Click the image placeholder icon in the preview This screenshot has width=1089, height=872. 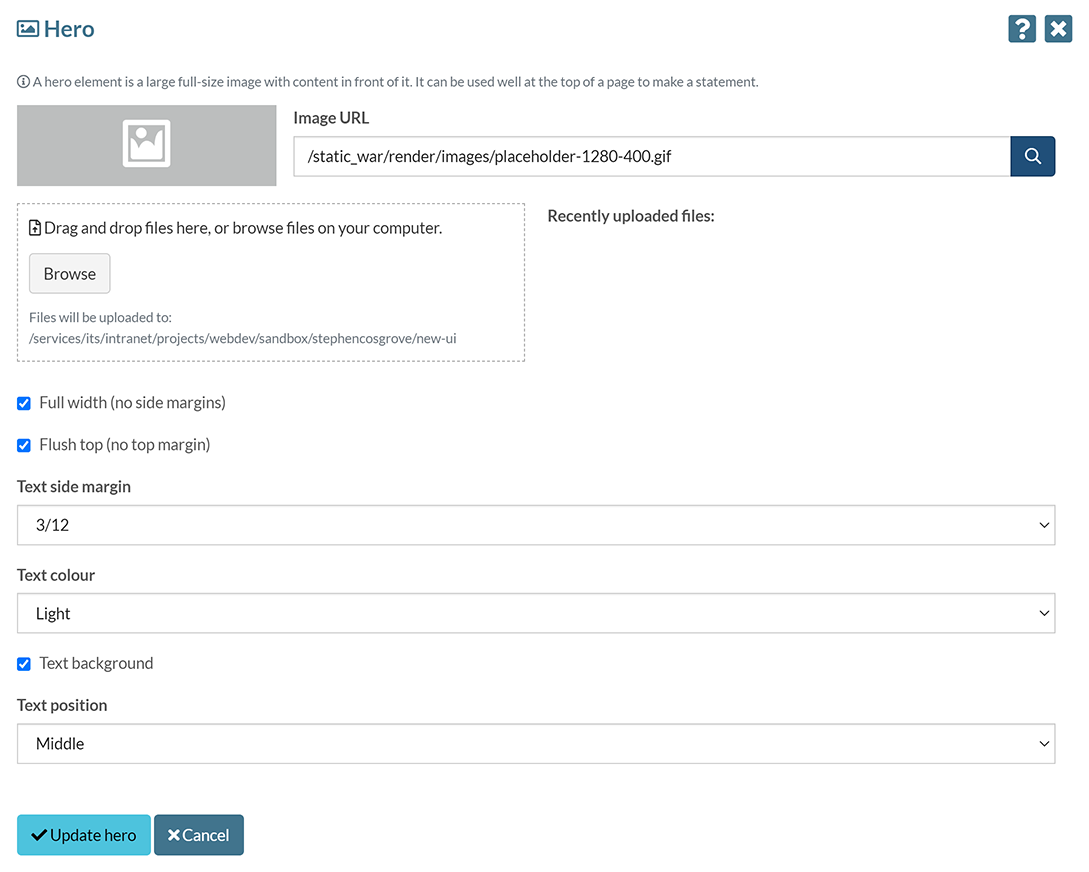coord(146,143)
